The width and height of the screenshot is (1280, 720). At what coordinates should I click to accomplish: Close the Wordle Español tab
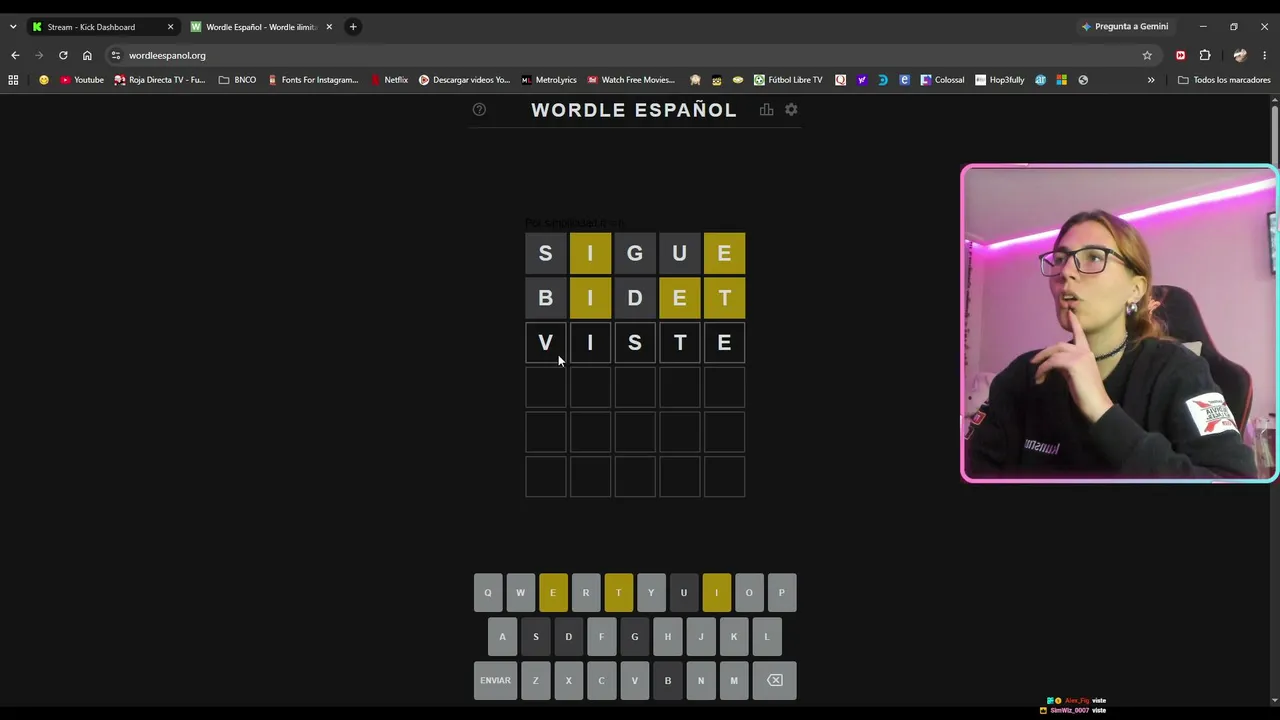tap(329, 27)
